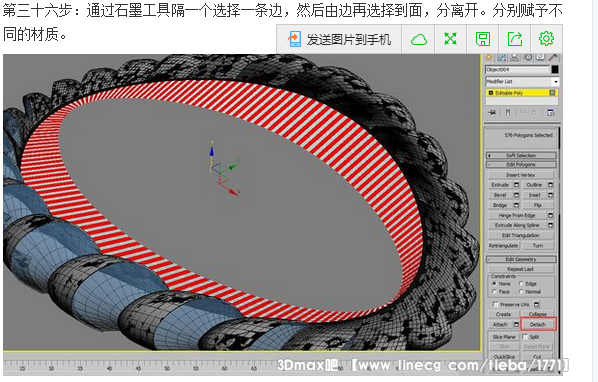Click the Extrude button

pos(500,185)
